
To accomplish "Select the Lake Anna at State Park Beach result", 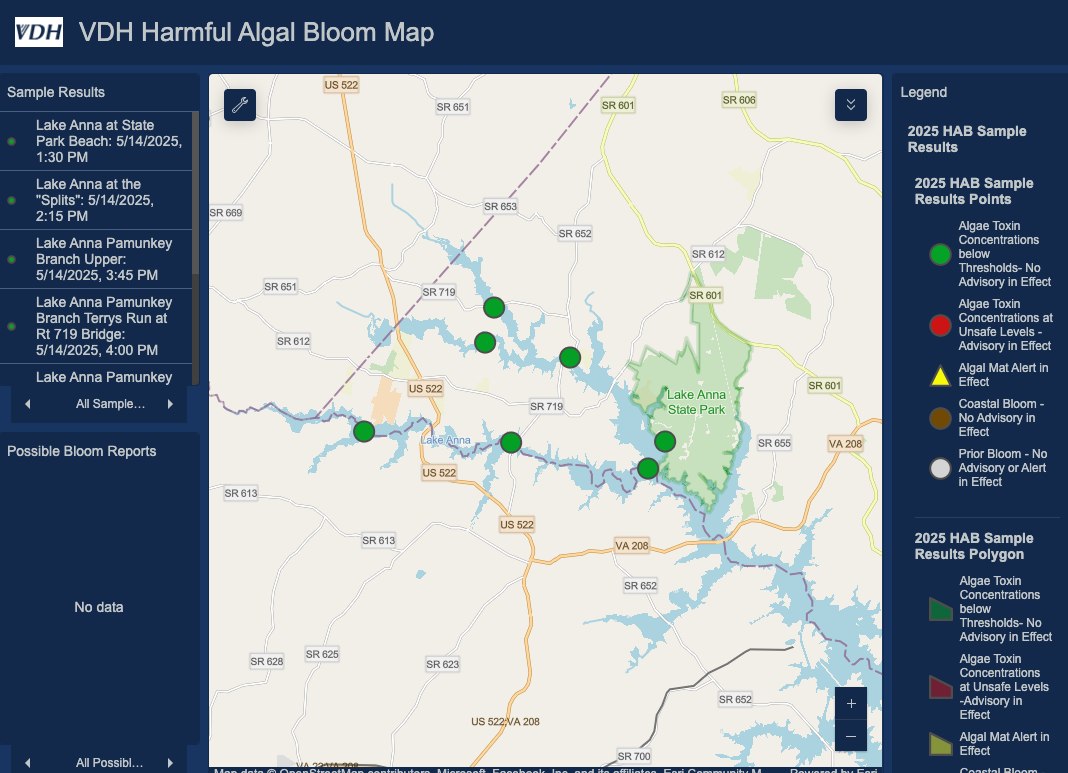I will pyautogui.click(x=96, y=141).
